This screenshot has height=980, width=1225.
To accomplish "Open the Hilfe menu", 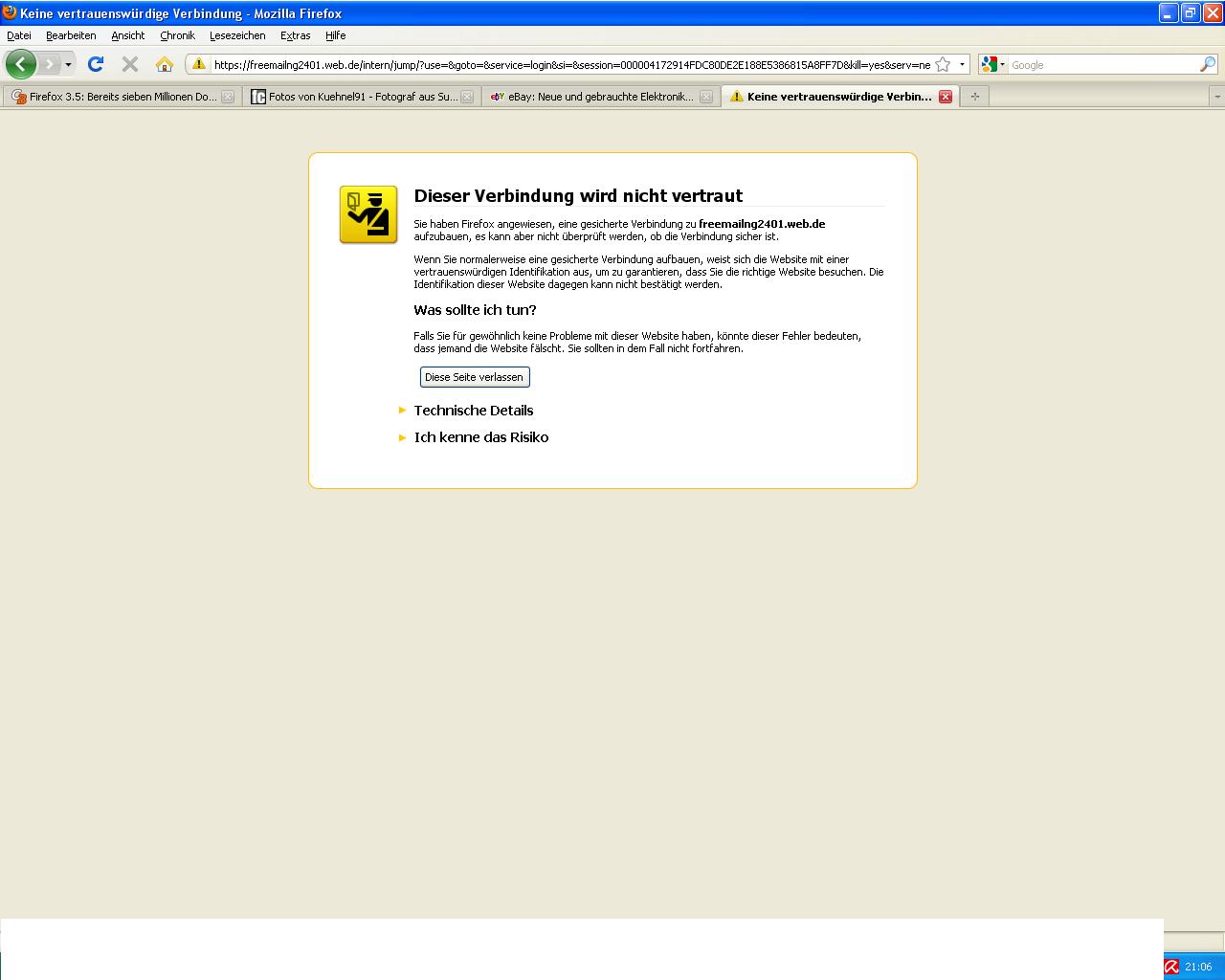I will pos(335,35).
